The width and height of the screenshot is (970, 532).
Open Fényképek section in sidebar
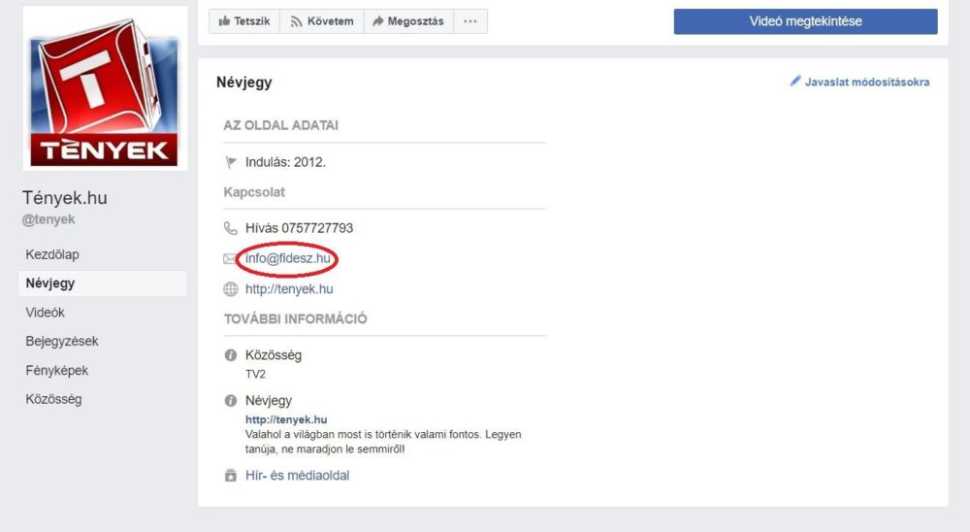point(56,371)
